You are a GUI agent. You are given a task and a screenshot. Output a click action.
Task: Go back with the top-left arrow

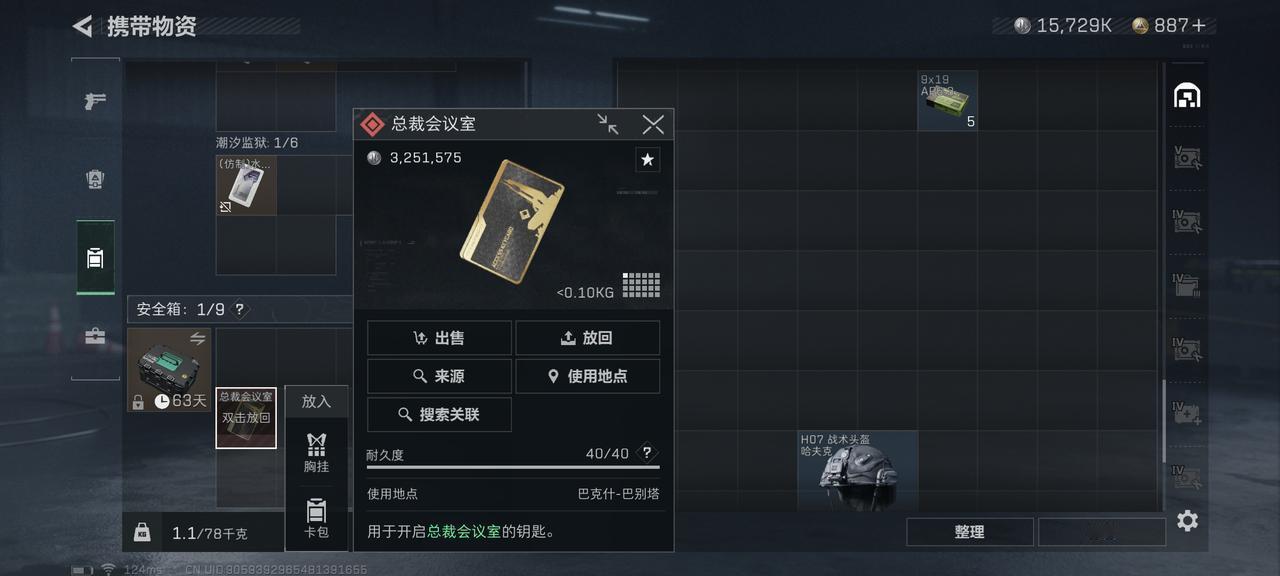pyautogui.click(x=83, y=26)
